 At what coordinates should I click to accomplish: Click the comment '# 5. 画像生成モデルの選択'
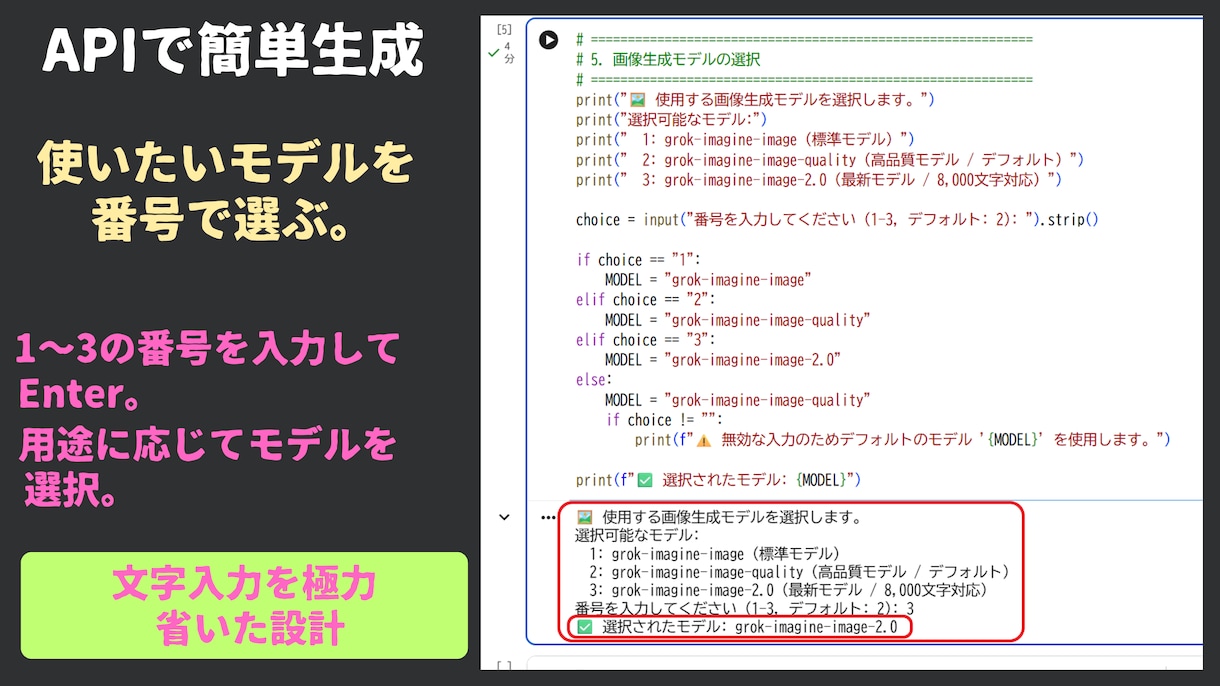click(x=668, y=60)
